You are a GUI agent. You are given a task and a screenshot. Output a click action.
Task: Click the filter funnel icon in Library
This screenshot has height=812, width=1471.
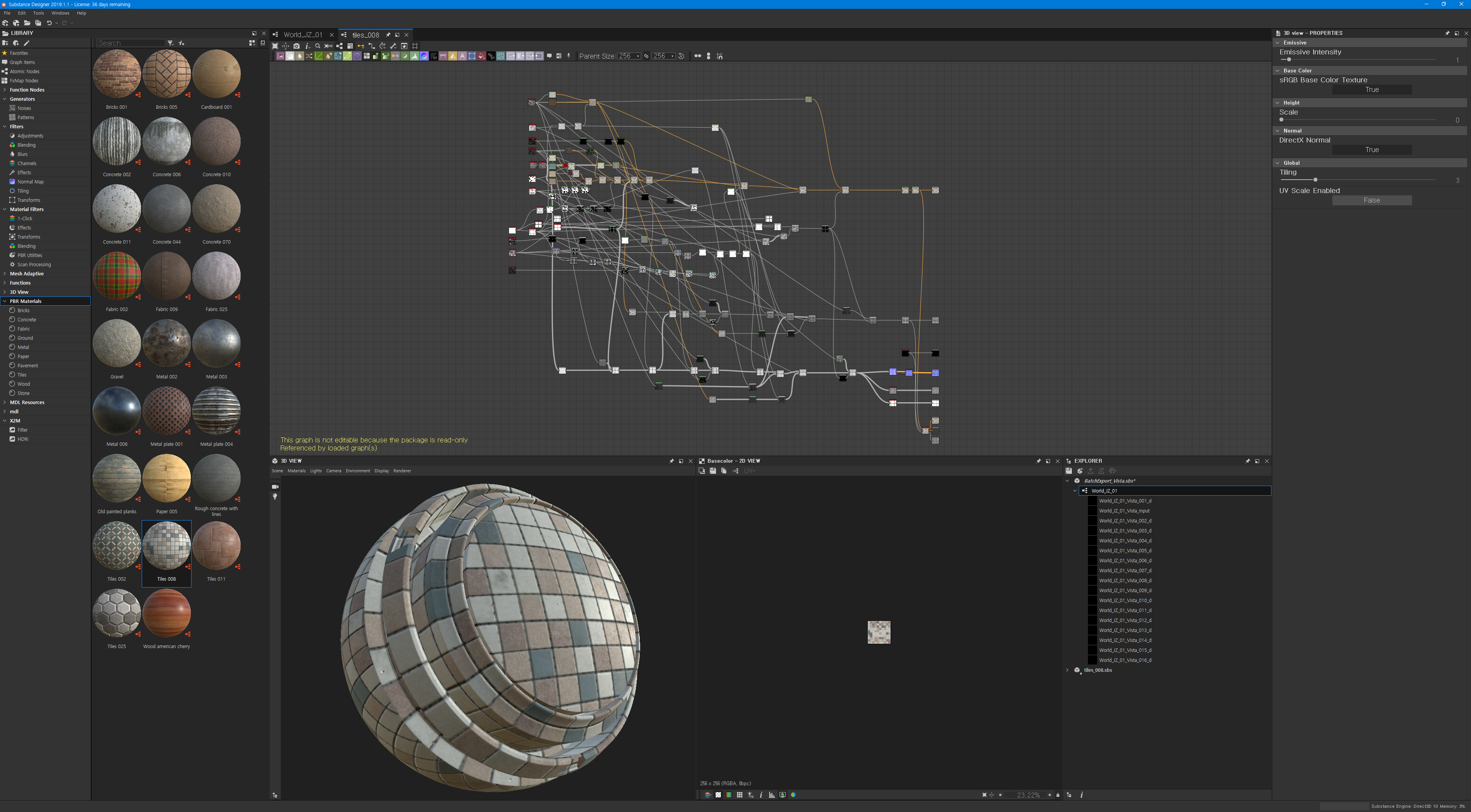170,43
